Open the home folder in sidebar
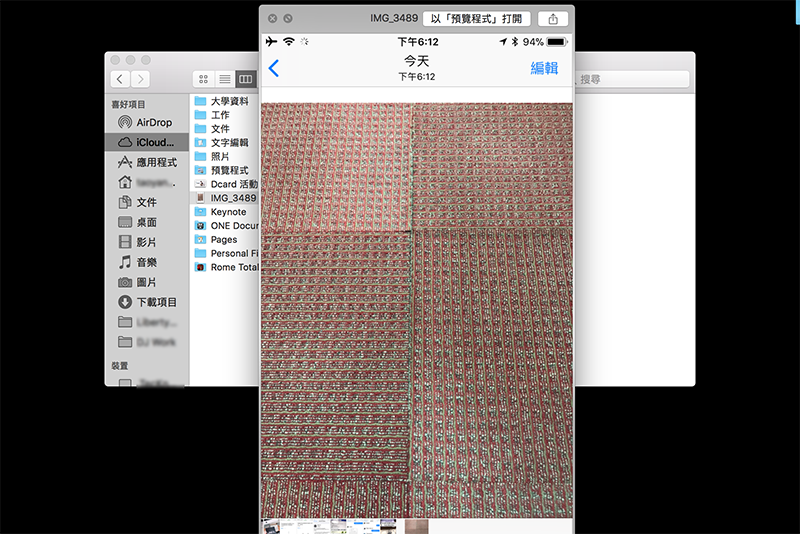Screen dimensions: 800x534 point(147,182)
